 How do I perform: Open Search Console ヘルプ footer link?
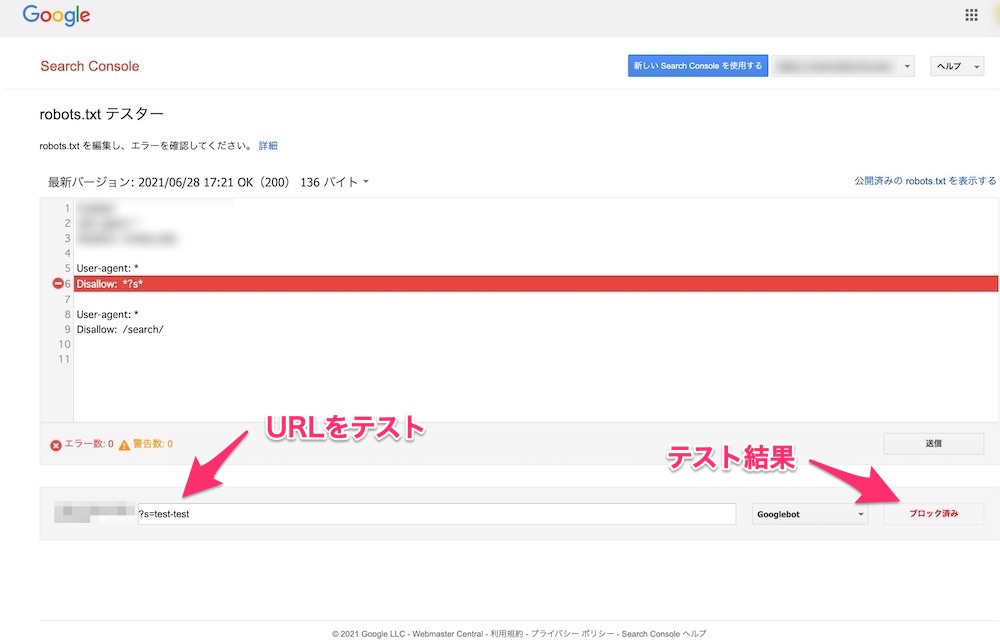coord(664,634)
